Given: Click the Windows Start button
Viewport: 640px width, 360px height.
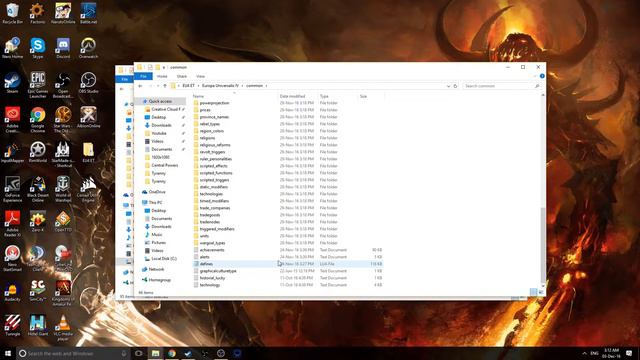Looking at the screenshot, I should pyautogui.click(x=7, y=353).
